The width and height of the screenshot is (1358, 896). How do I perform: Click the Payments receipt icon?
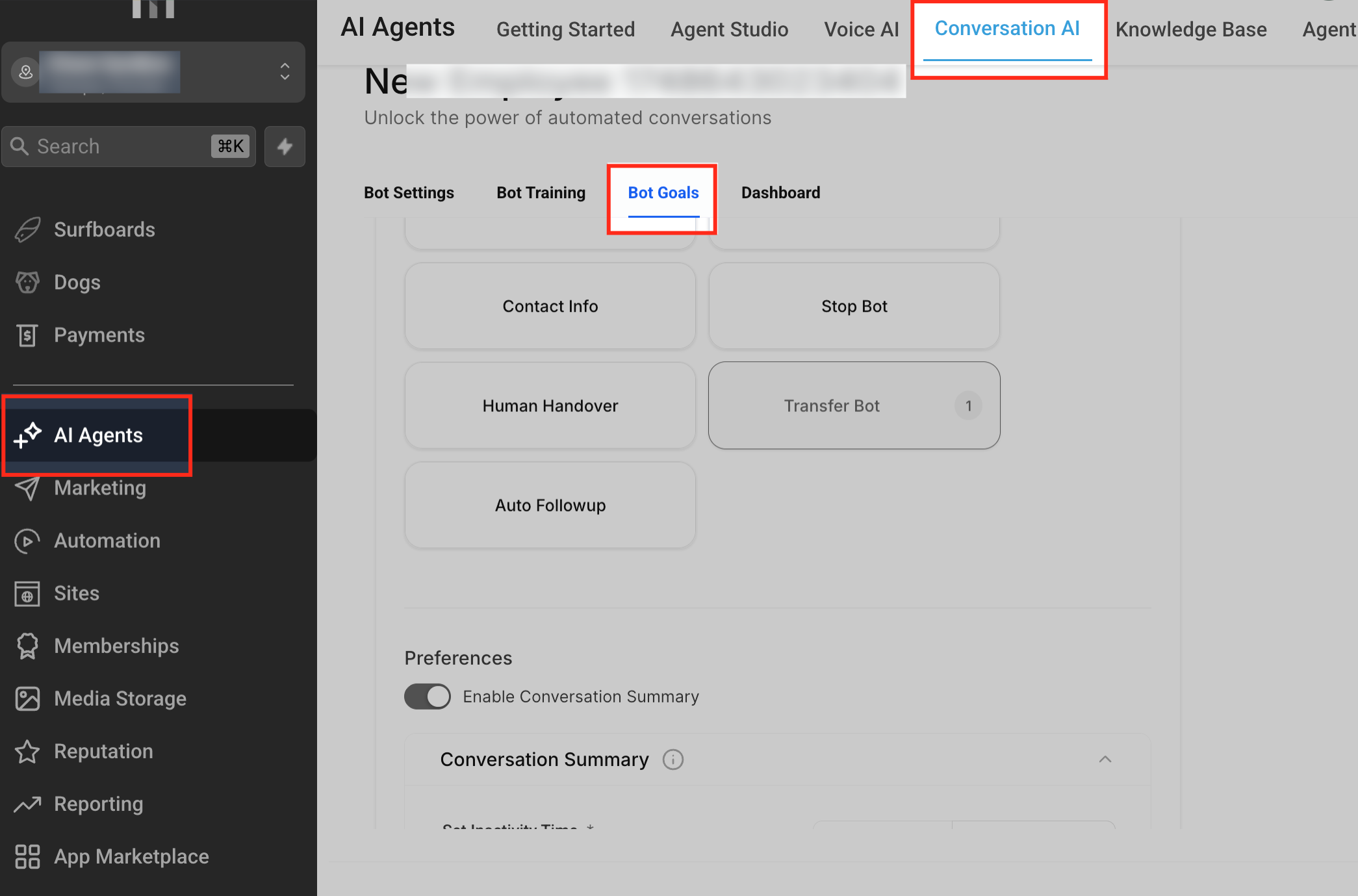pyautogui.click(x=27, y=335)
